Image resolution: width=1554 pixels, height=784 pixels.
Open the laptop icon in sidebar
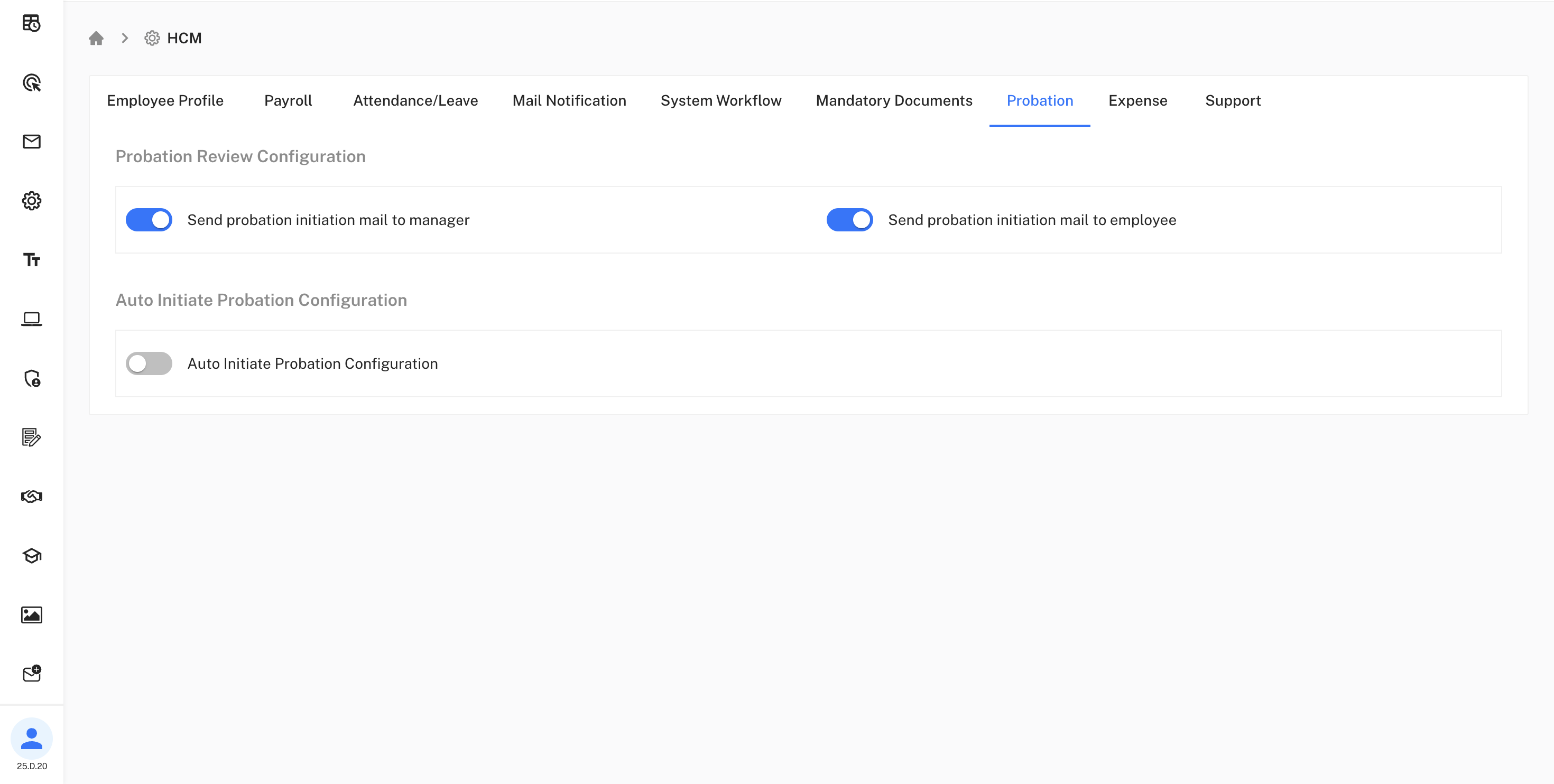click(31, 319)
